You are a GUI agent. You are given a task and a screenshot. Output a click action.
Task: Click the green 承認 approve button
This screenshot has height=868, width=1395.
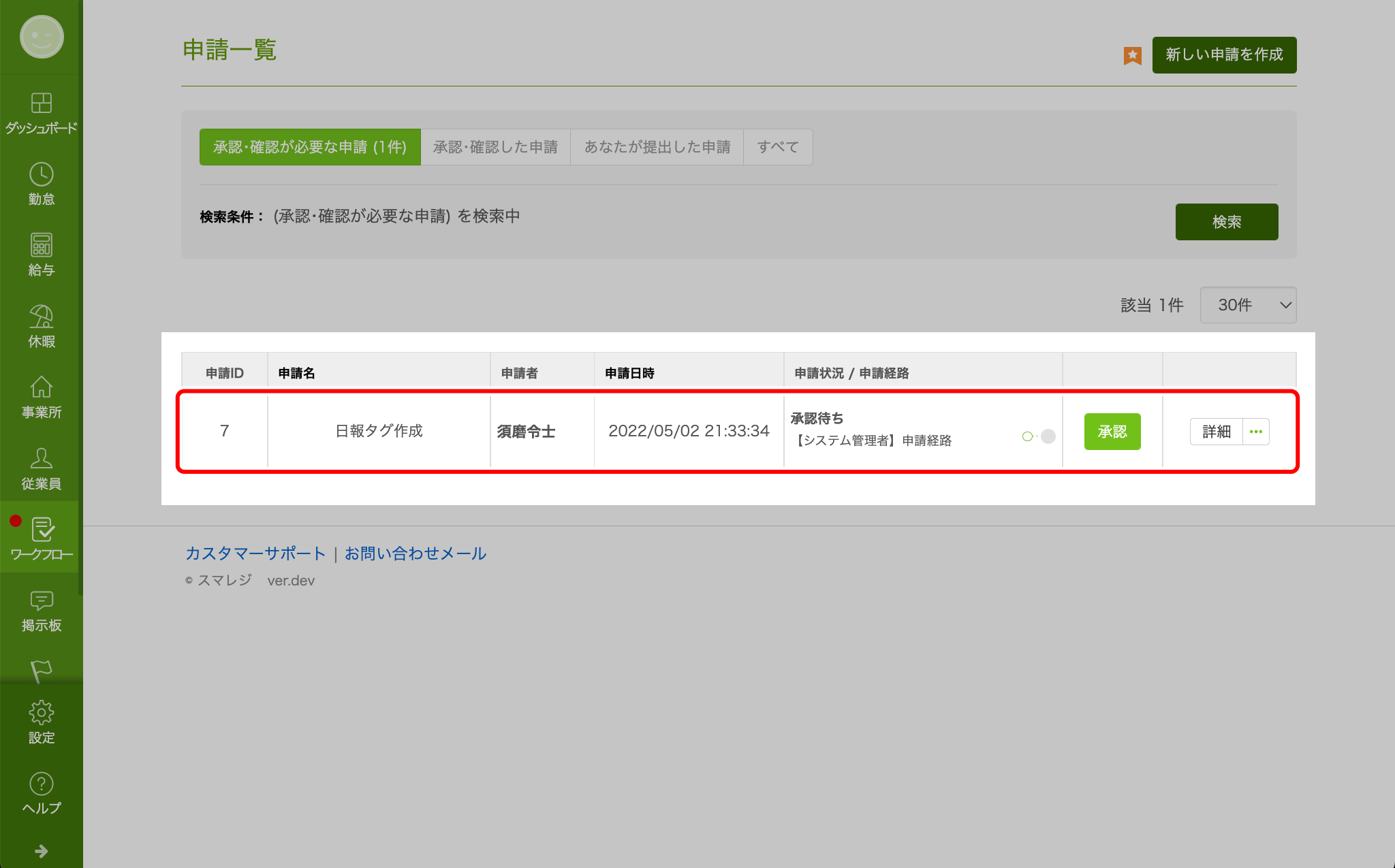(x=1112, y=432)
